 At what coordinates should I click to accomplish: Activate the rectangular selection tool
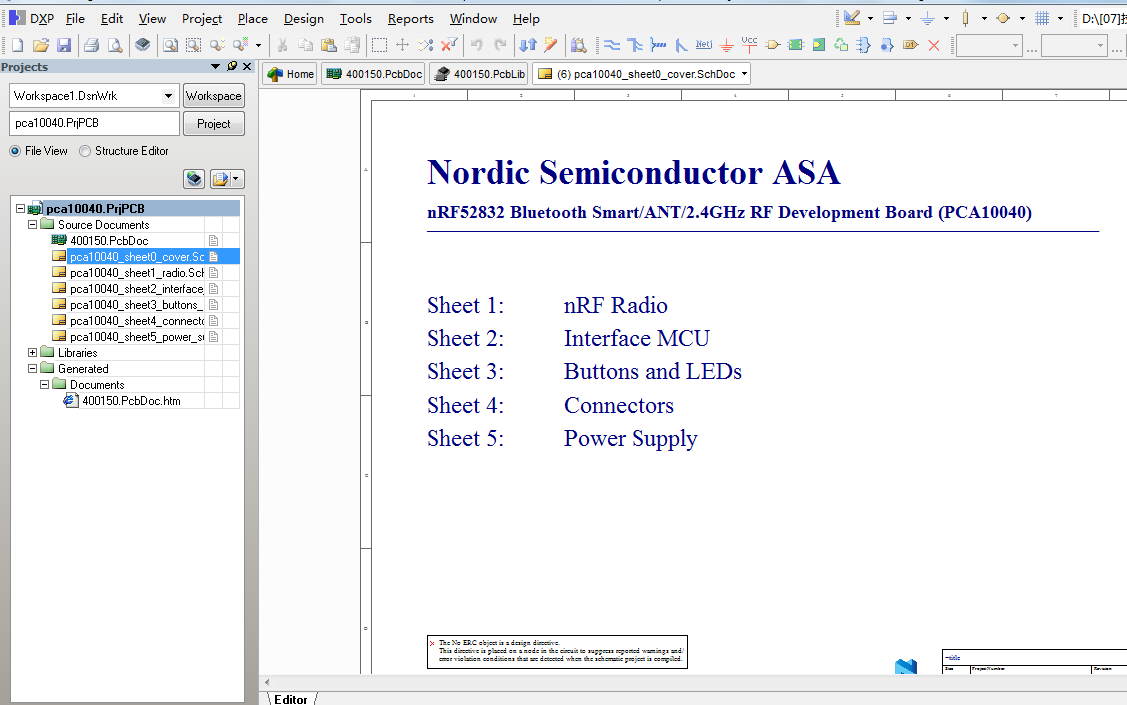[380, 45]
